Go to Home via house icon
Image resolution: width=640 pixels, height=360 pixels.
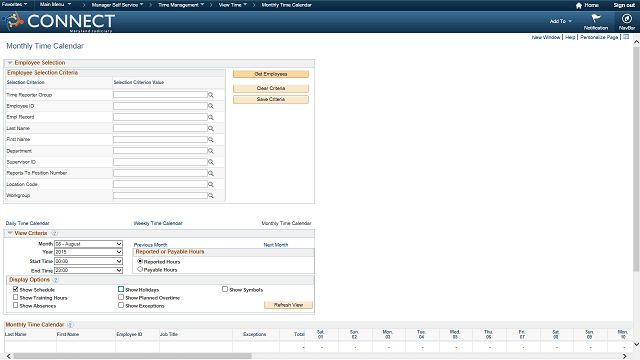click(578, 5)
